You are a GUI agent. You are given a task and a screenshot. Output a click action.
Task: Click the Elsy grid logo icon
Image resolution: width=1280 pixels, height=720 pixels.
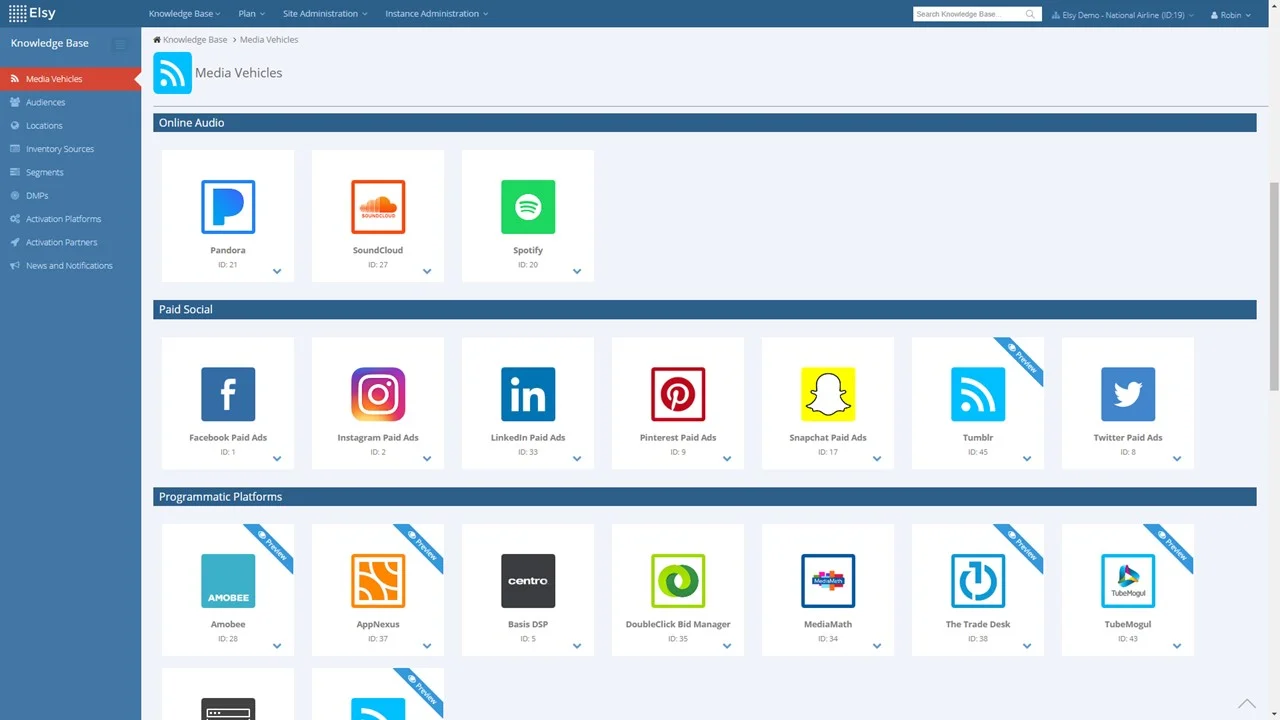click(x=17, y=14)
